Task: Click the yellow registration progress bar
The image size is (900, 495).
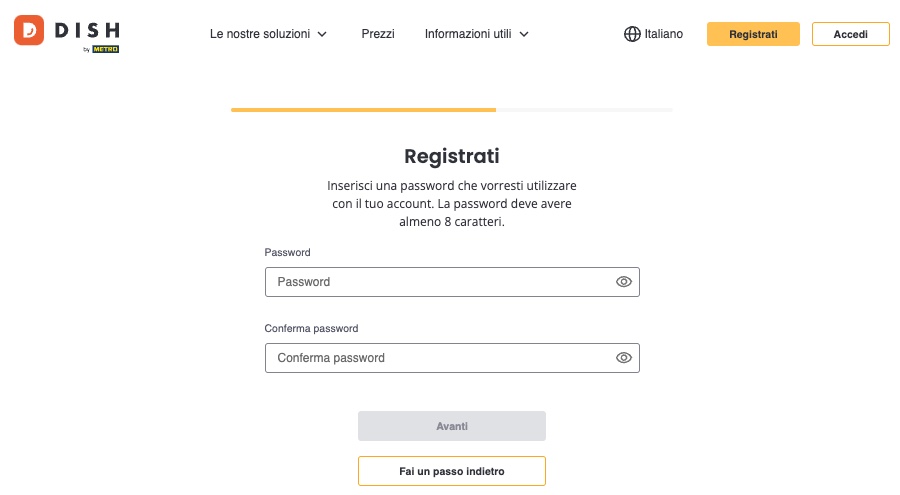Action: pyautogui.click(x=363, y=110)
